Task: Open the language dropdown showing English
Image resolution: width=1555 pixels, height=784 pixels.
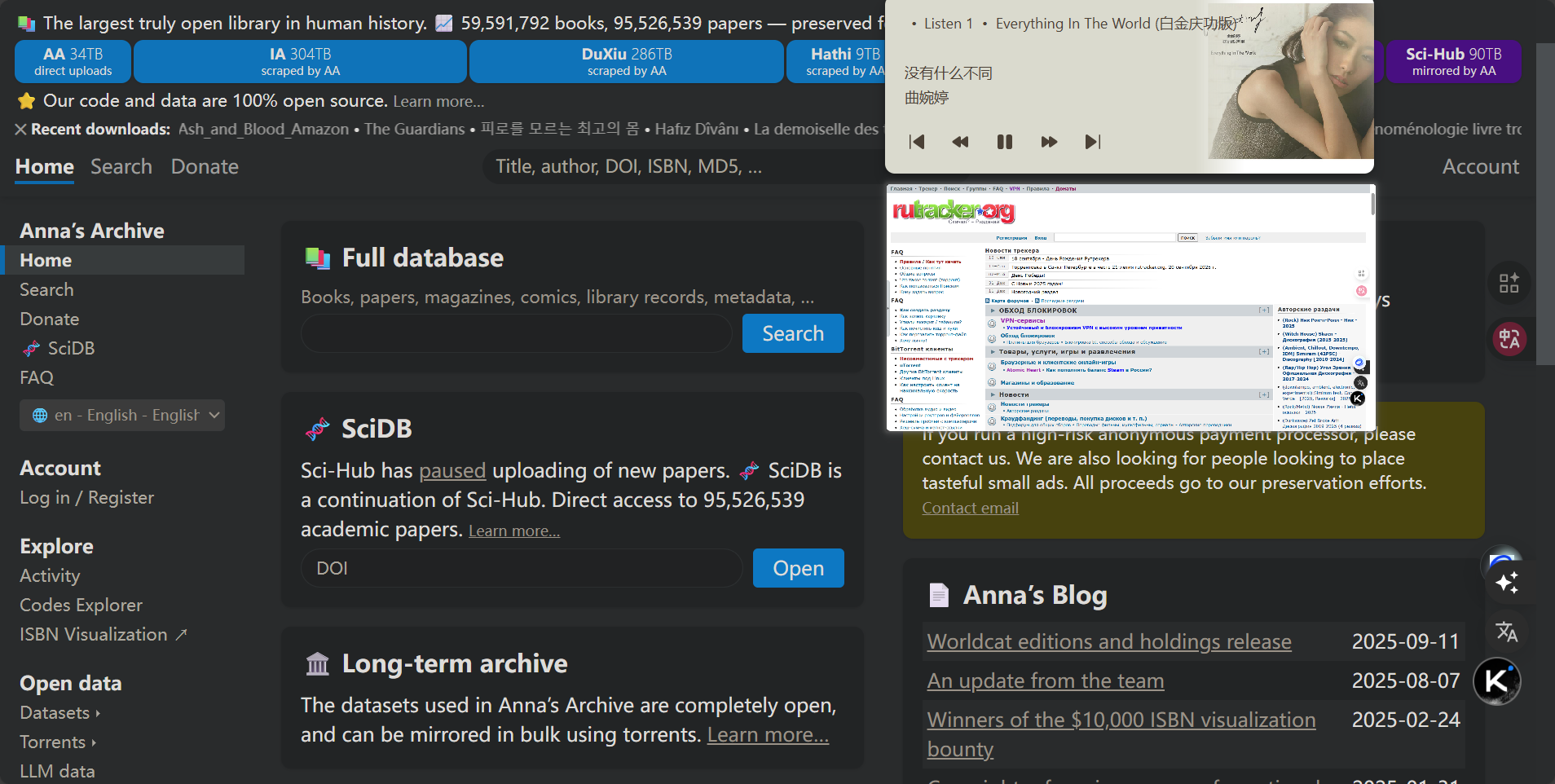Action: click(122, 416)
